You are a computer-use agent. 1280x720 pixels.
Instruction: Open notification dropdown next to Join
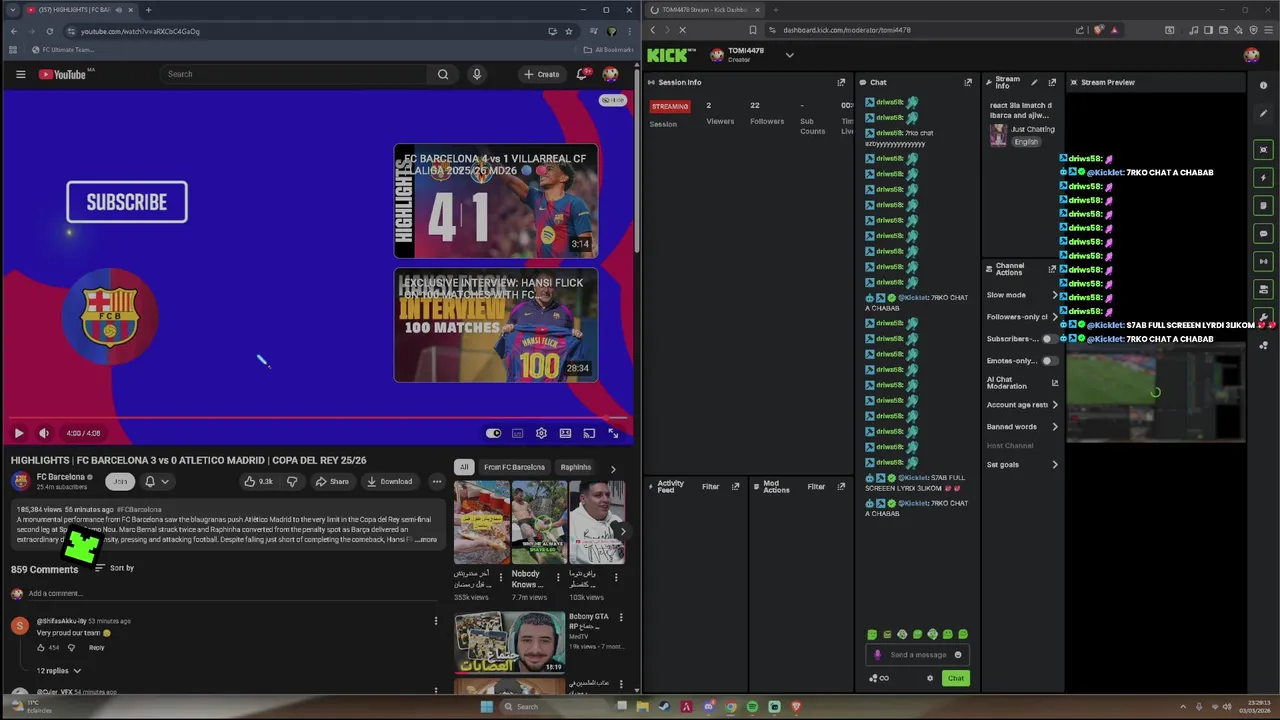(x=156, y=481)
